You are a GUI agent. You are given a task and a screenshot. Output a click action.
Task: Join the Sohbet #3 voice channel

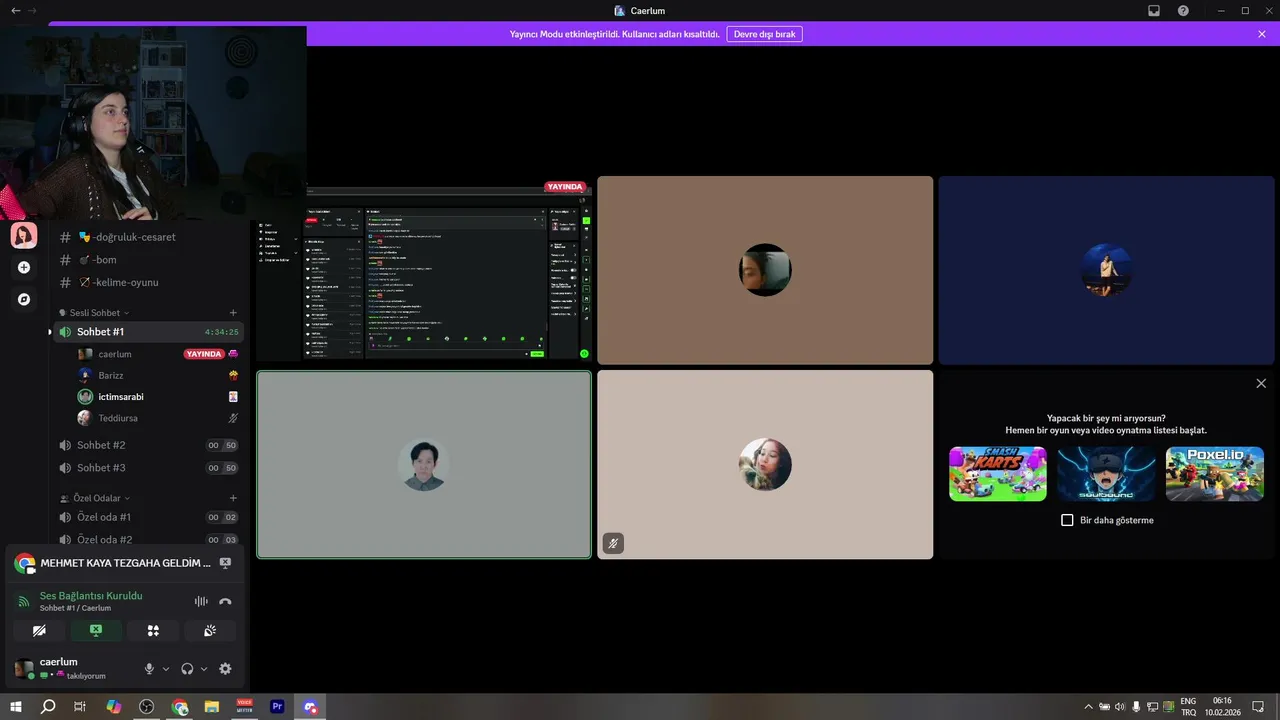(148, 468)
